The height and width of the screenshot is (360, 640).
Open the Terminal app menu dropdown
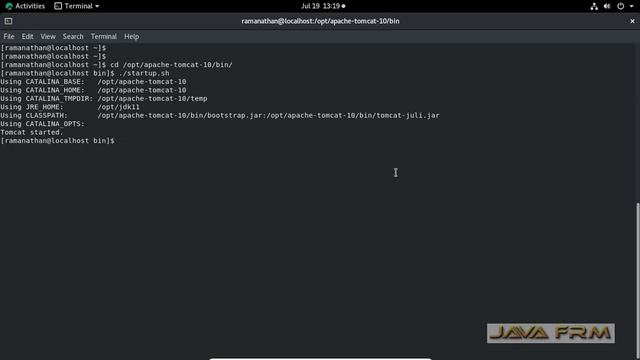click(77, 6)
